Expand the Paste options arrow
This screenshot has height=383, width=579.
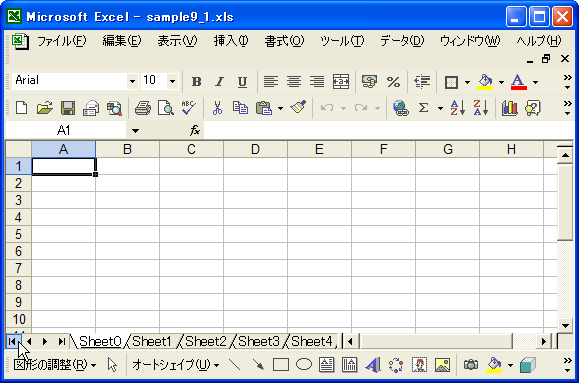tap(280, 108)
